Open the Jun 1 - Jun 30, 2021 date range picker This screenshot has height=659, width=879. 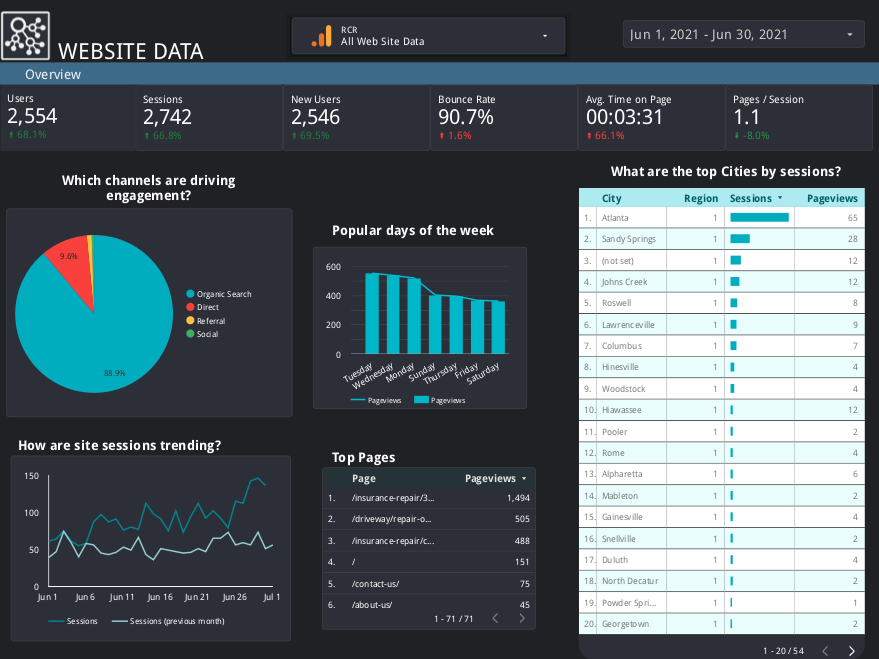pyautogui.click(x=743, y=35)
